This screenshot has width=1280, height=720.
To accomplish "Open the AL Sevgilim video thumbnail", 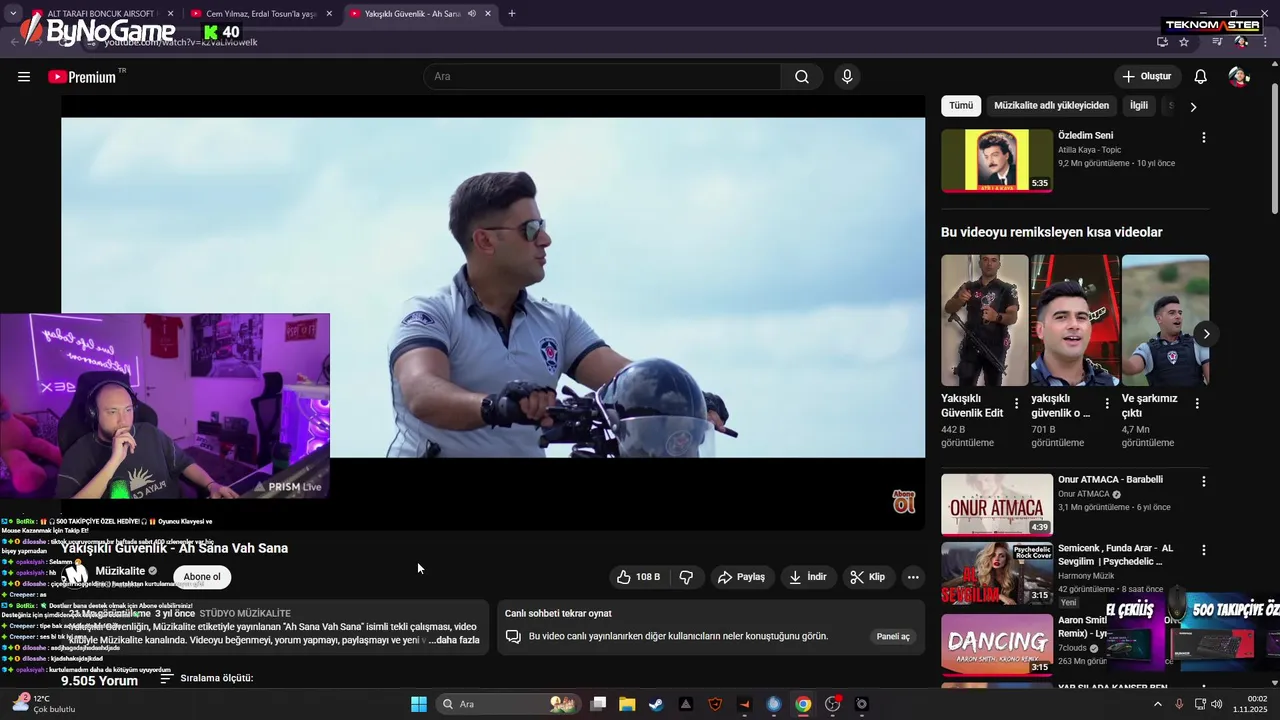I will click(x=997, y=574).
